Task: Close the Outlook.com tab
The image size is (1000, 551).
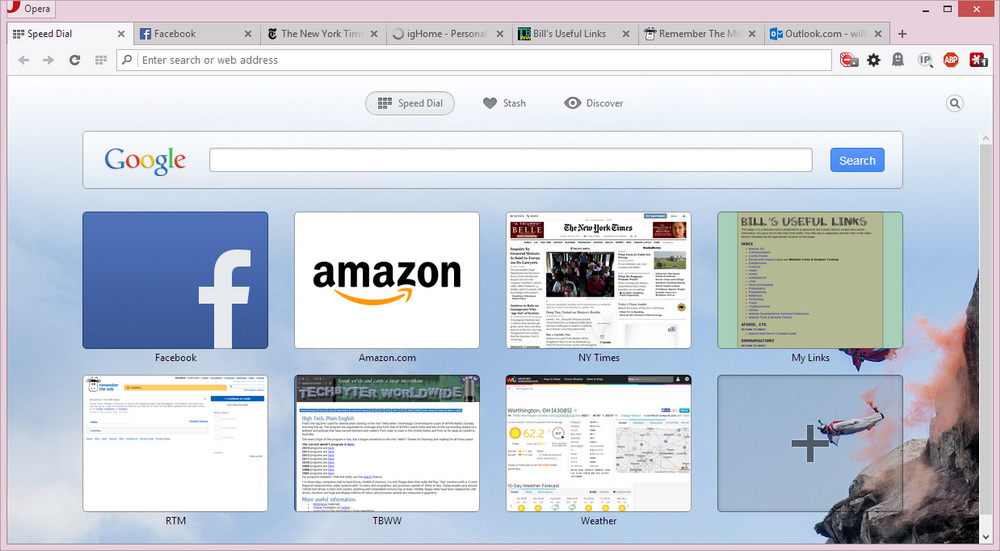Action: (x=878, y=34)
